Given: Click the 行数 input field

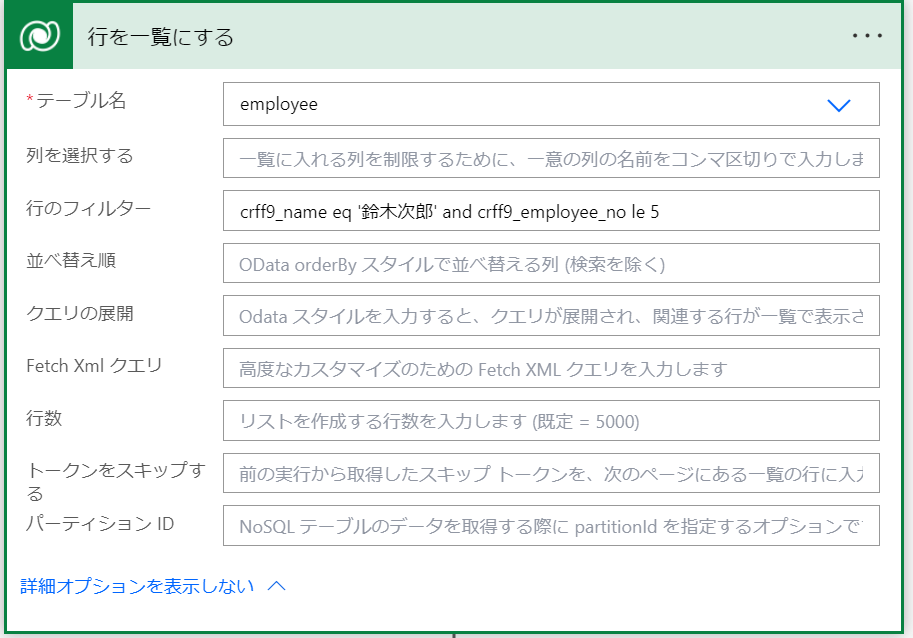Looking at the screenshot, I should pyautogui.click(x=551, y=421).
